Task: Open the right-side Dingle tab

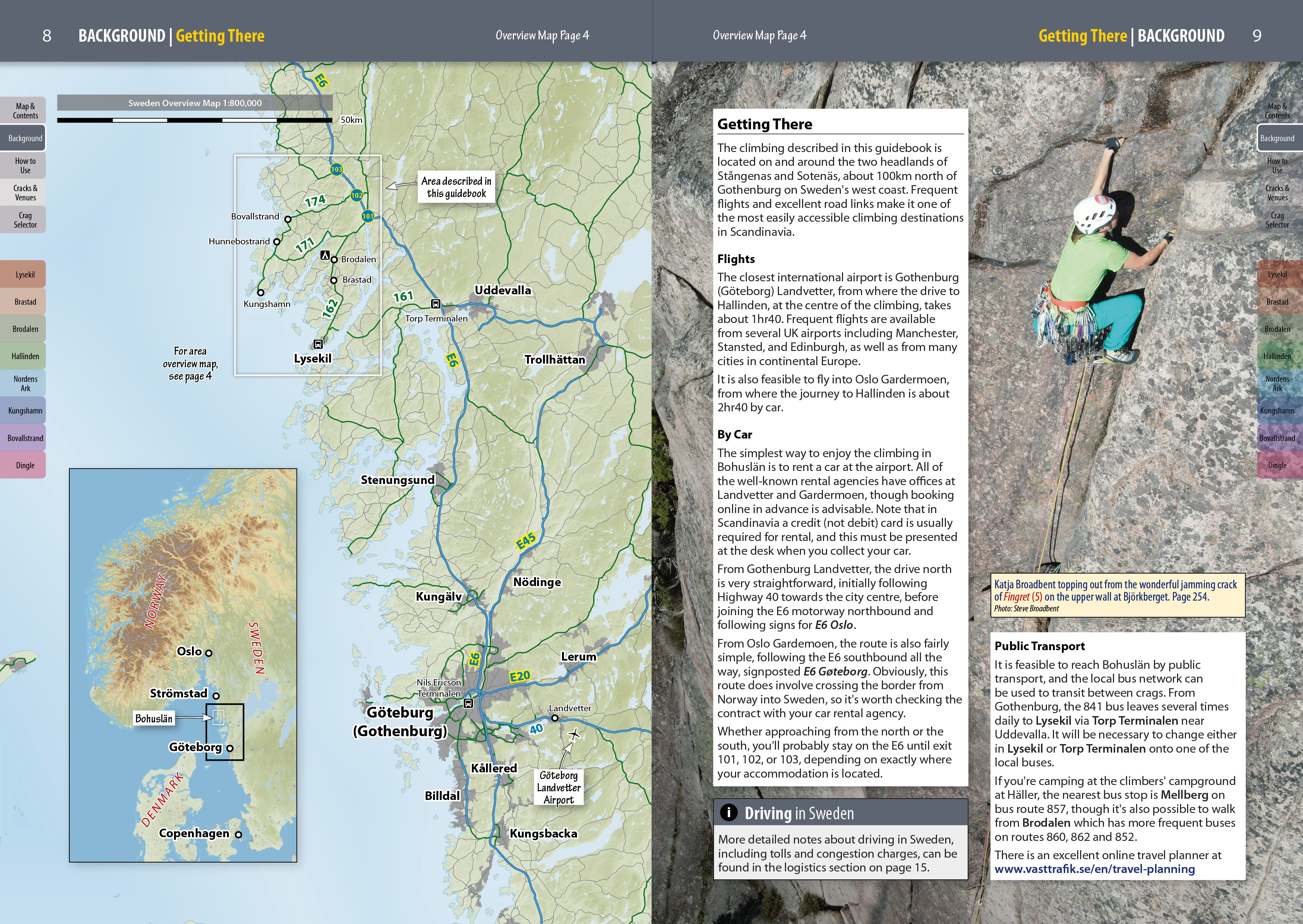Action: pyautogui.click(x=1277, y=465)
